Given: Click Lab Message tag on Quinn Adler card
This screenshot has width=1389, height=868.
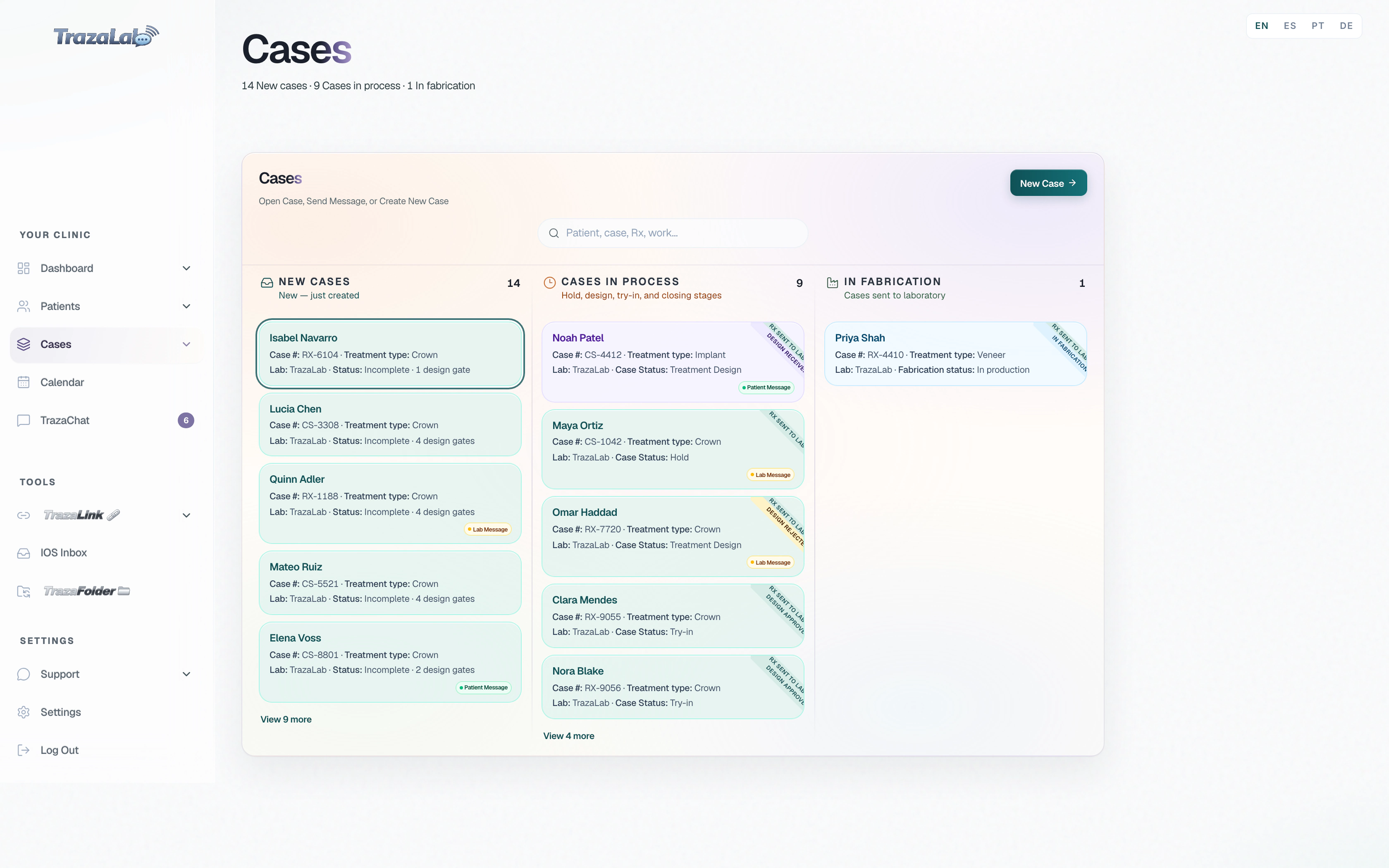Looking at the screenshot, I should [x=488, y=529].
